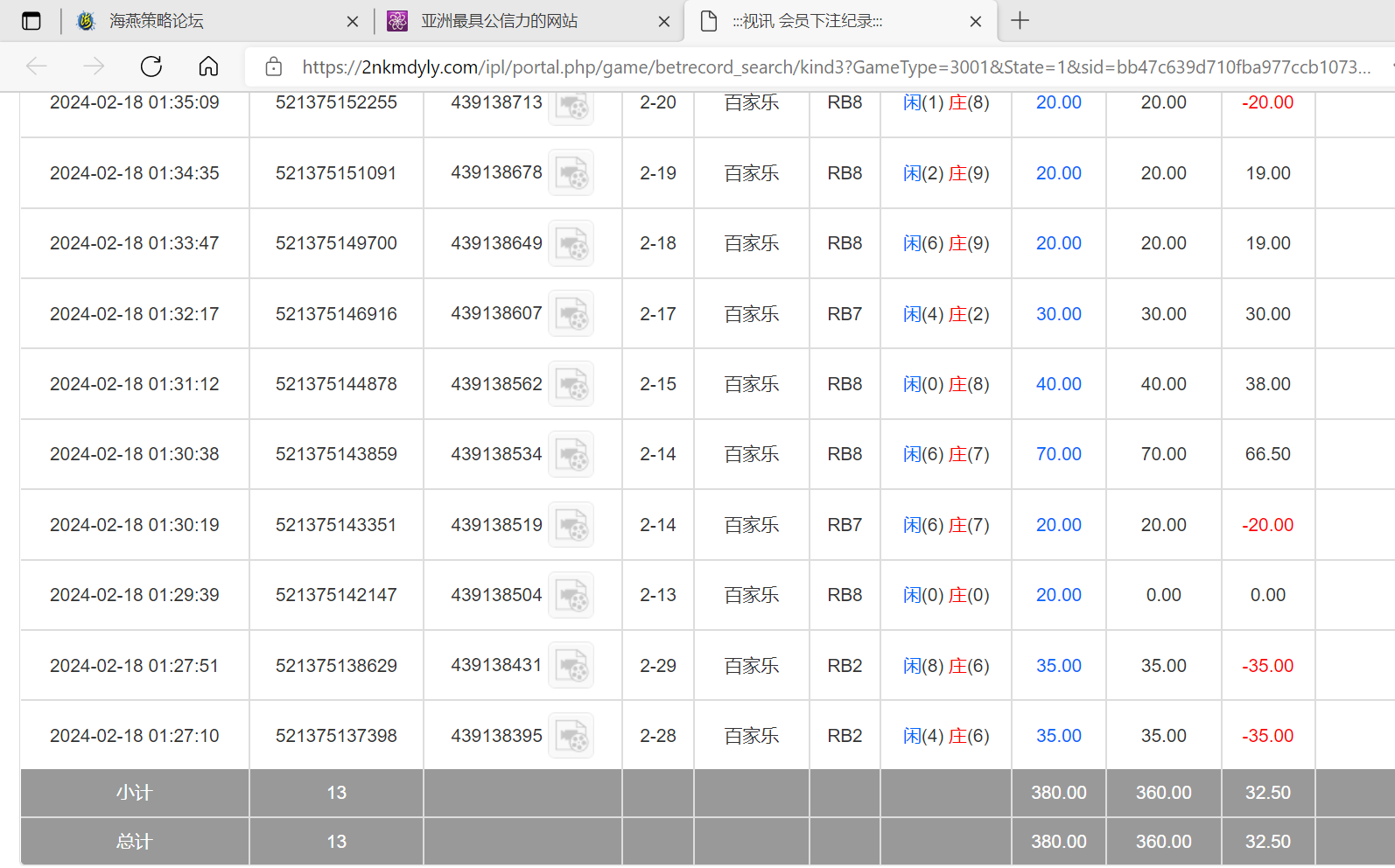The image size is (1395, 868).
Task: Click bet amount 70.00 link
Action: 1059,454
